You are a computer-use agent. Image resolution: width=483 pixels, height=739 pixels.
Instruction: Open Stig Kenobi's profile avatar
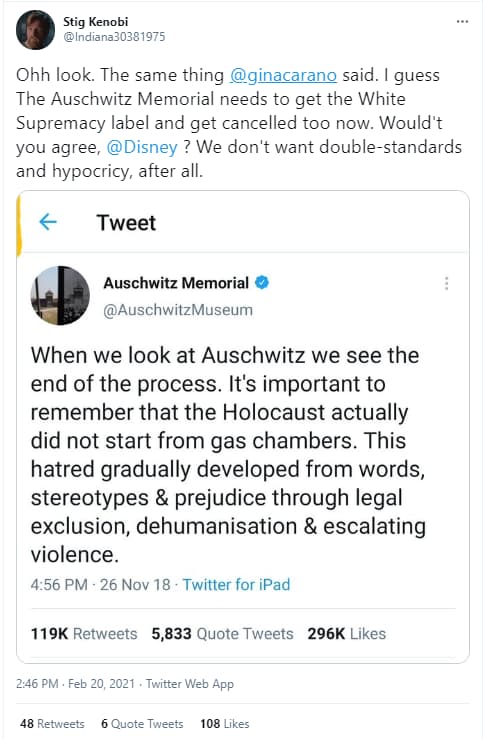tap(35, 30)
